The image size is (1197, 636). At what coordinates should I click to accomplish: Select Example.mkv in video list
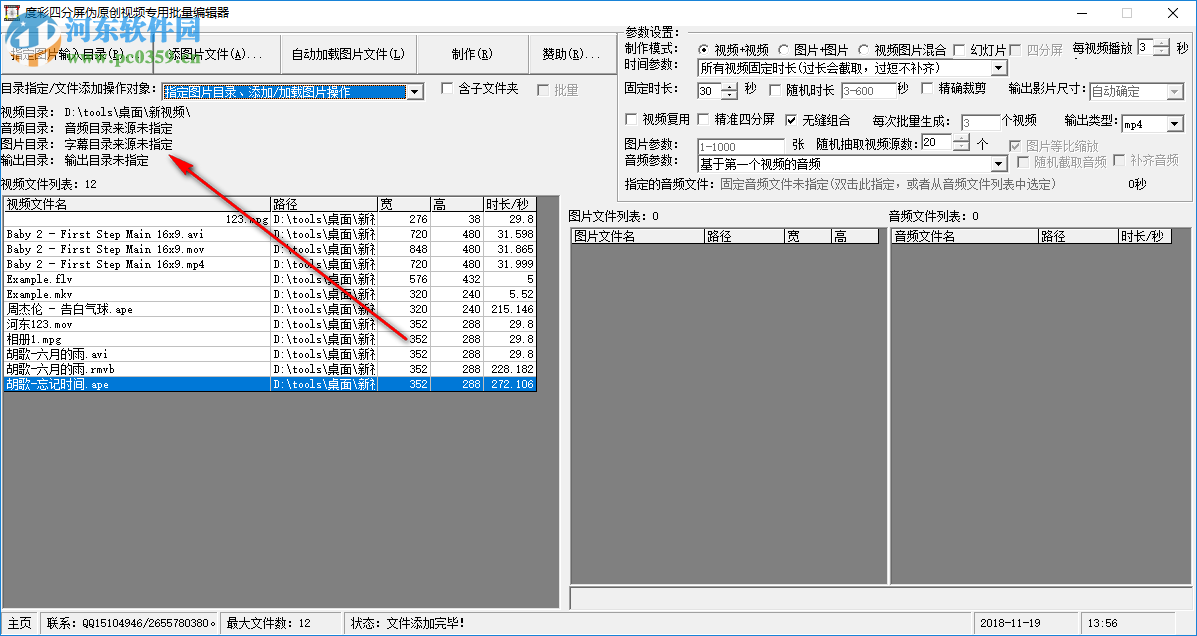tap(270, 294)
